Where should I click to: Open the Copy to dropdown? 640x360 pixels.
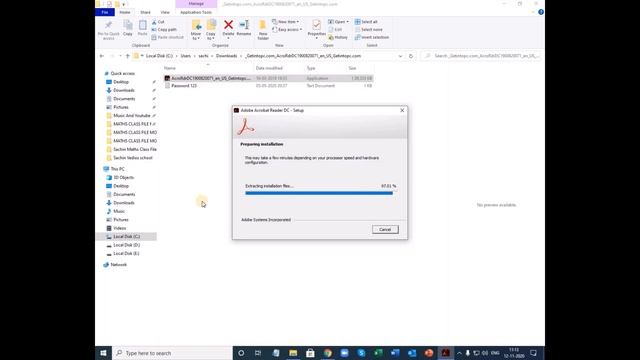(211, 30)
